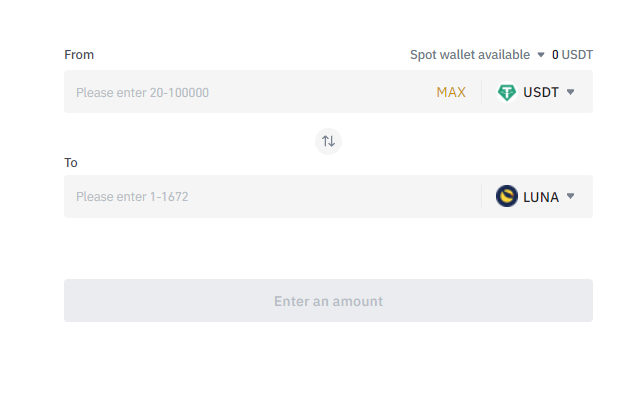This screenshot has height=402, width=642.
Task: Click the To label
Action: [x=71, y=163]
